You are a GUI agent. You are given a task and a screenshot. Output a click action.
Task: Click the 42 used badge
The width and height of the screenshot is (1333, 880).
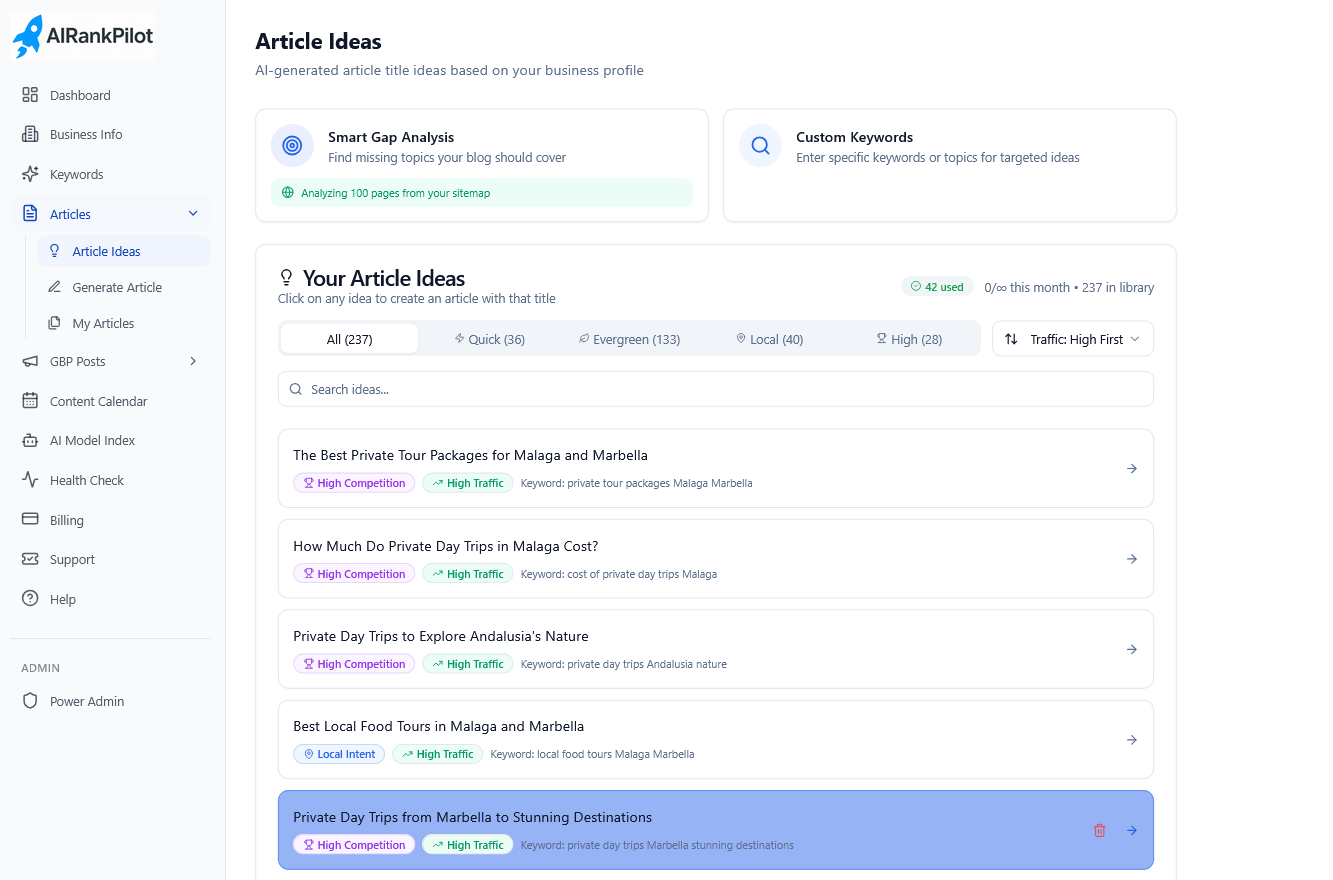pos(937,286)
